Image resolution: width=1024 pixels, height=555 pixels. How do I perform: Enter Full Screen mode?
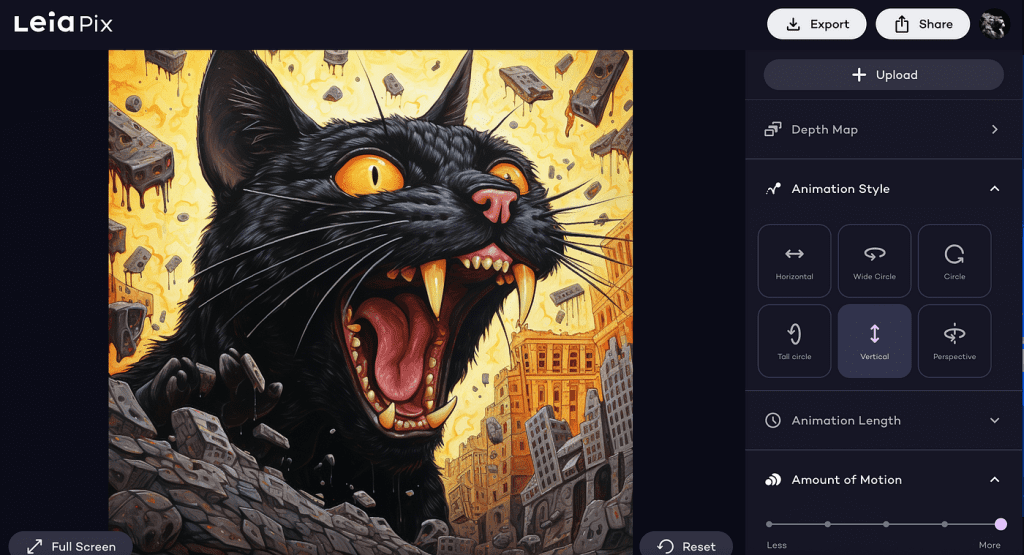(x=71, y=546)
